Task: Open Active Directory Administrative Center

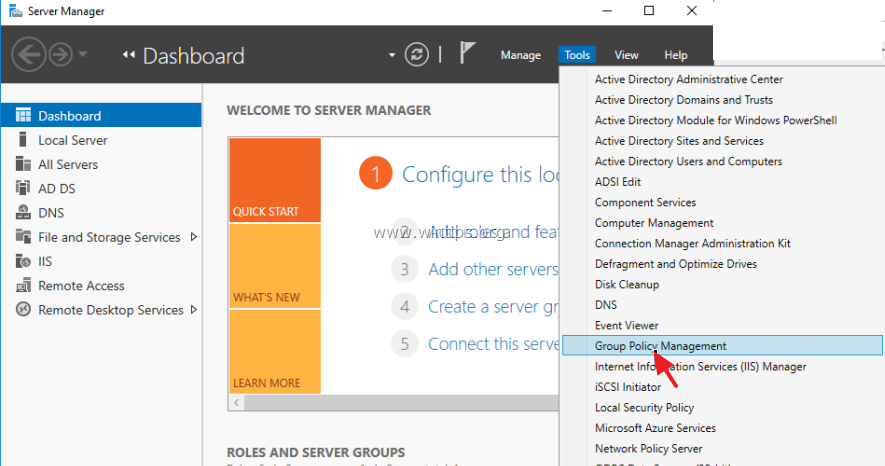Action: point(689,80)
